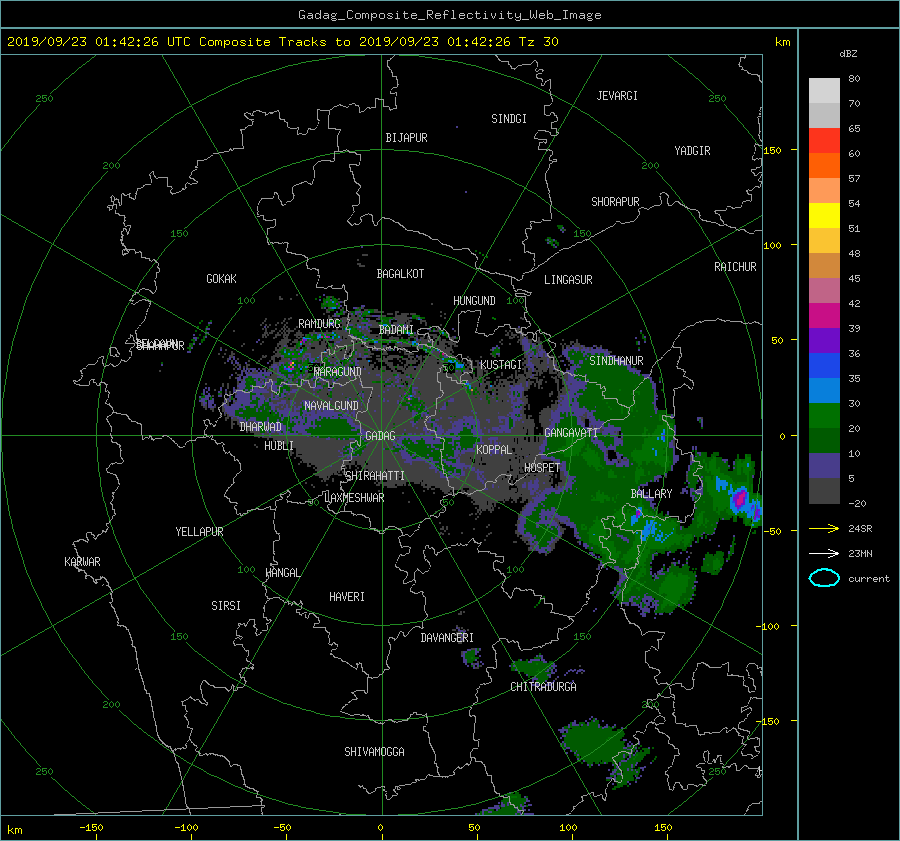Click the white 23MN arrow legend icon
The image size is (900, 841).
click(824, 553)
